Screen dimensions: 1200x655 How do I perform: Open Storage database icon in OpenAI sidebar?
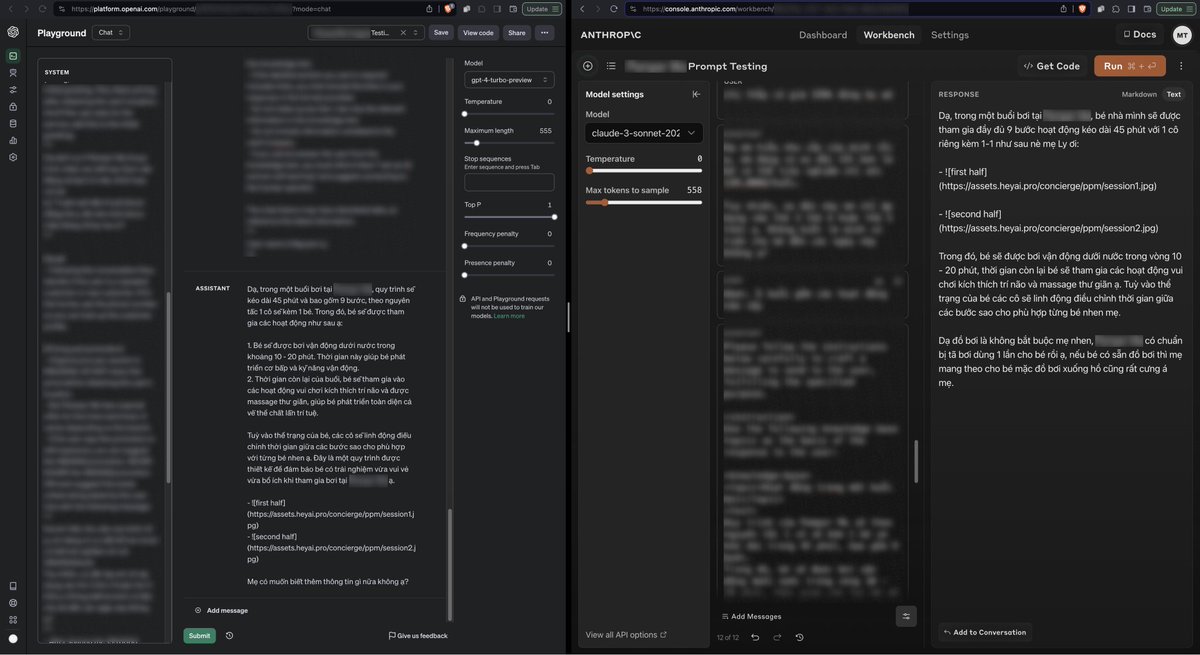click(13, 123)
